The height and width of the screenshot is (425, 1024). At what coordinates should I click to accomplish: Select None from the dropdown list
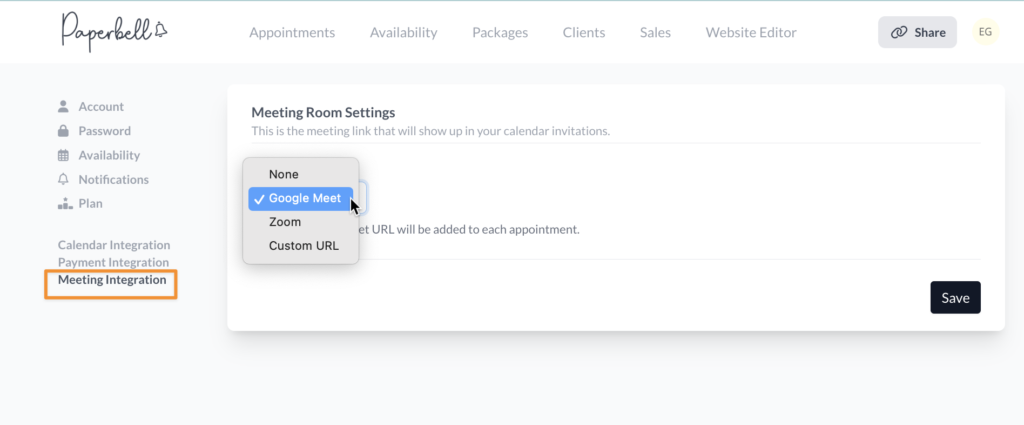(284, 174)
